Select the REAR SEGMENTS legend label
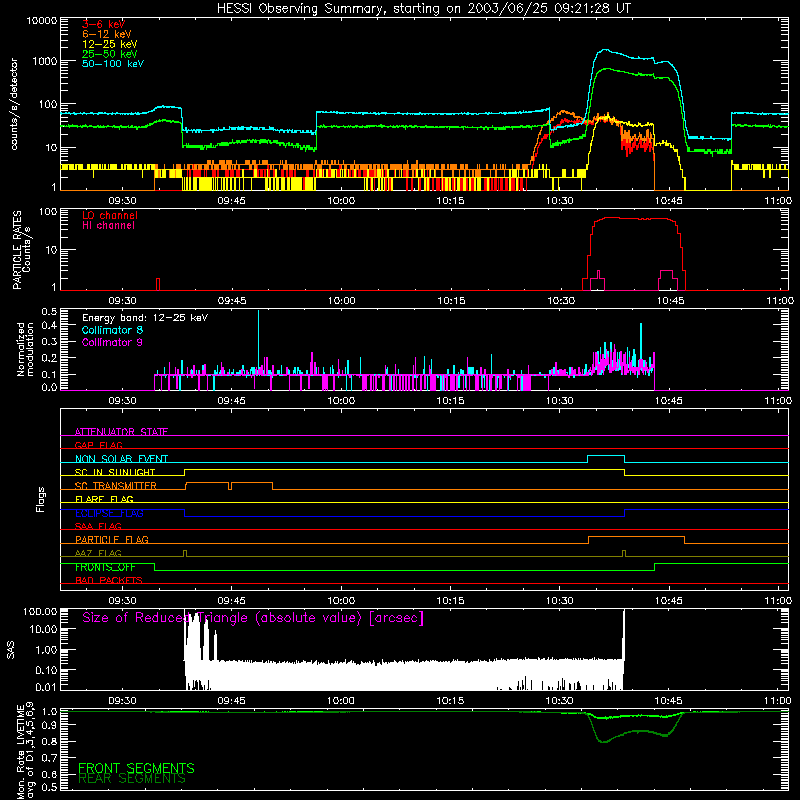 132,779
